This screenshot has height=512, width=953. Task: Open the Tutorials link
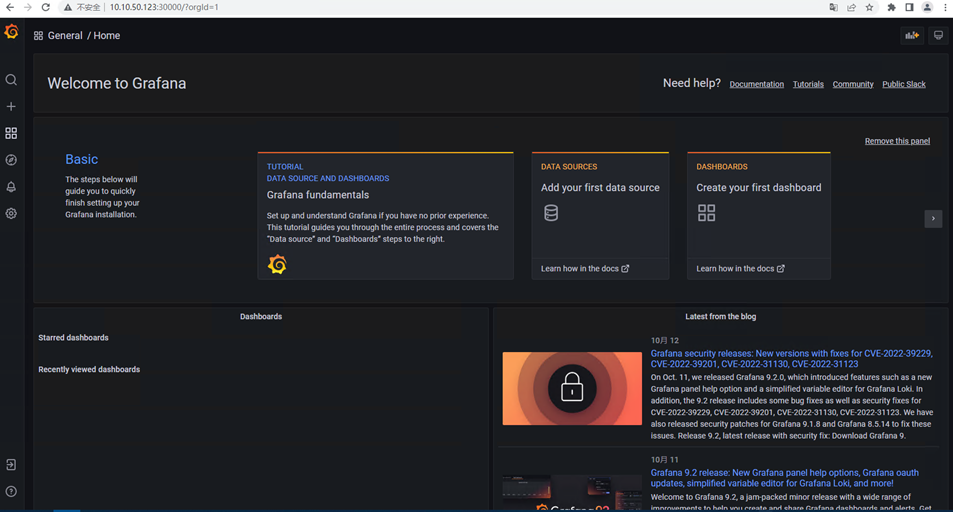click(x=808, y=85)
